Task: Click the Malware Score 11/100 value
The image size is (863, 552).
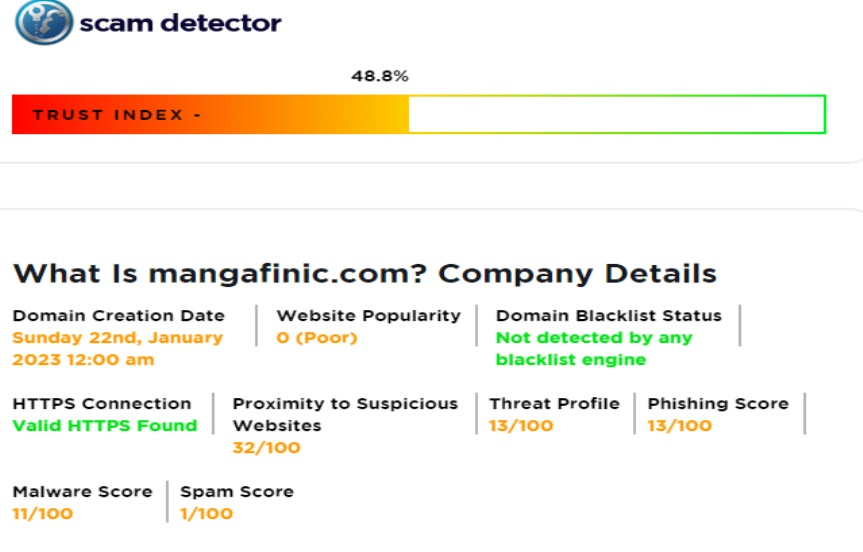Action: (x=42, y=513)
